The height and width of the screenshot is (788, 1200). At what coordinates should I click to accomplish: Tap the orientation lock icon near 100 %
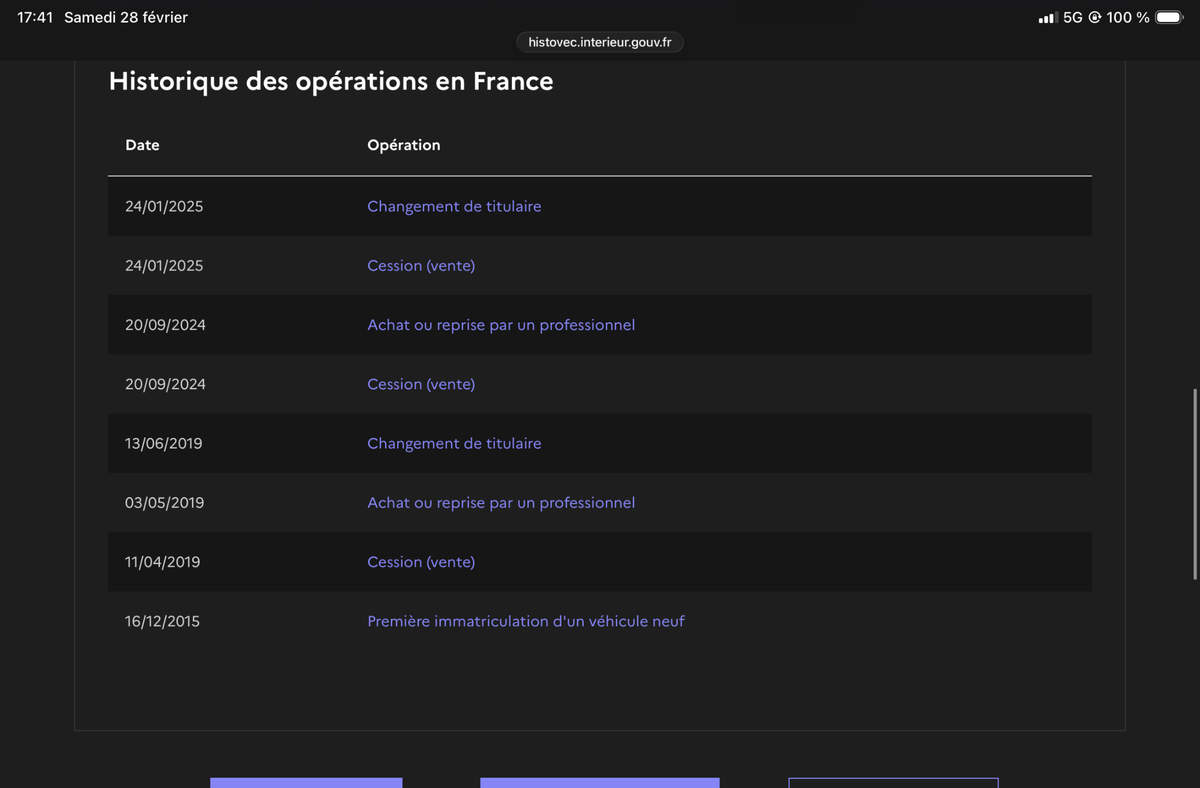(x=1095, y=18)
